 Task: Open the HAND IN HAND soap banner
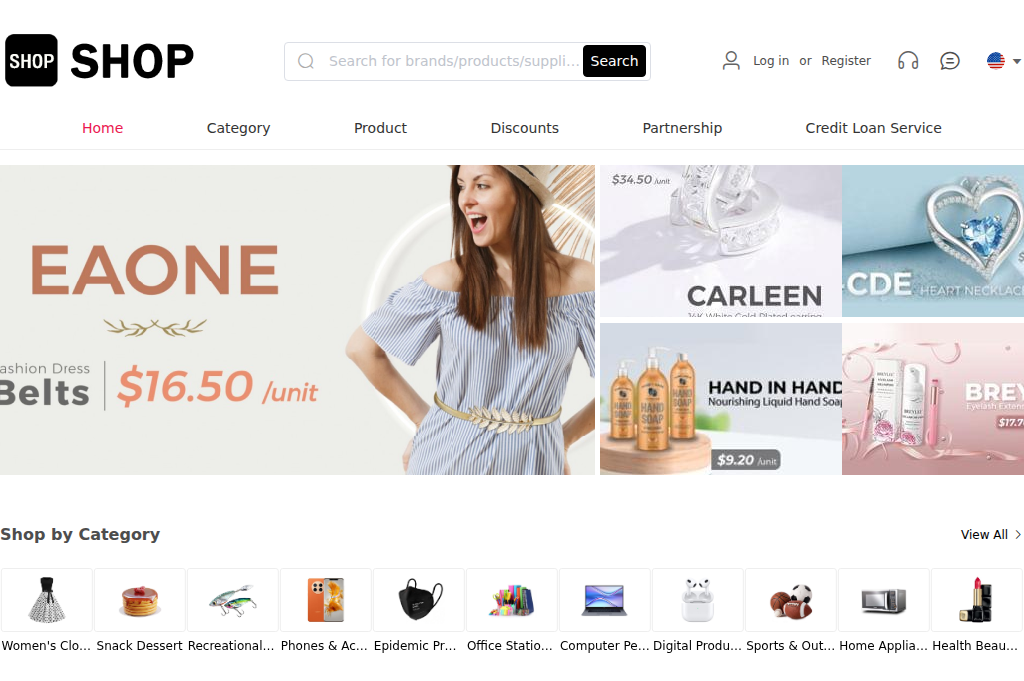pos(720,399)
